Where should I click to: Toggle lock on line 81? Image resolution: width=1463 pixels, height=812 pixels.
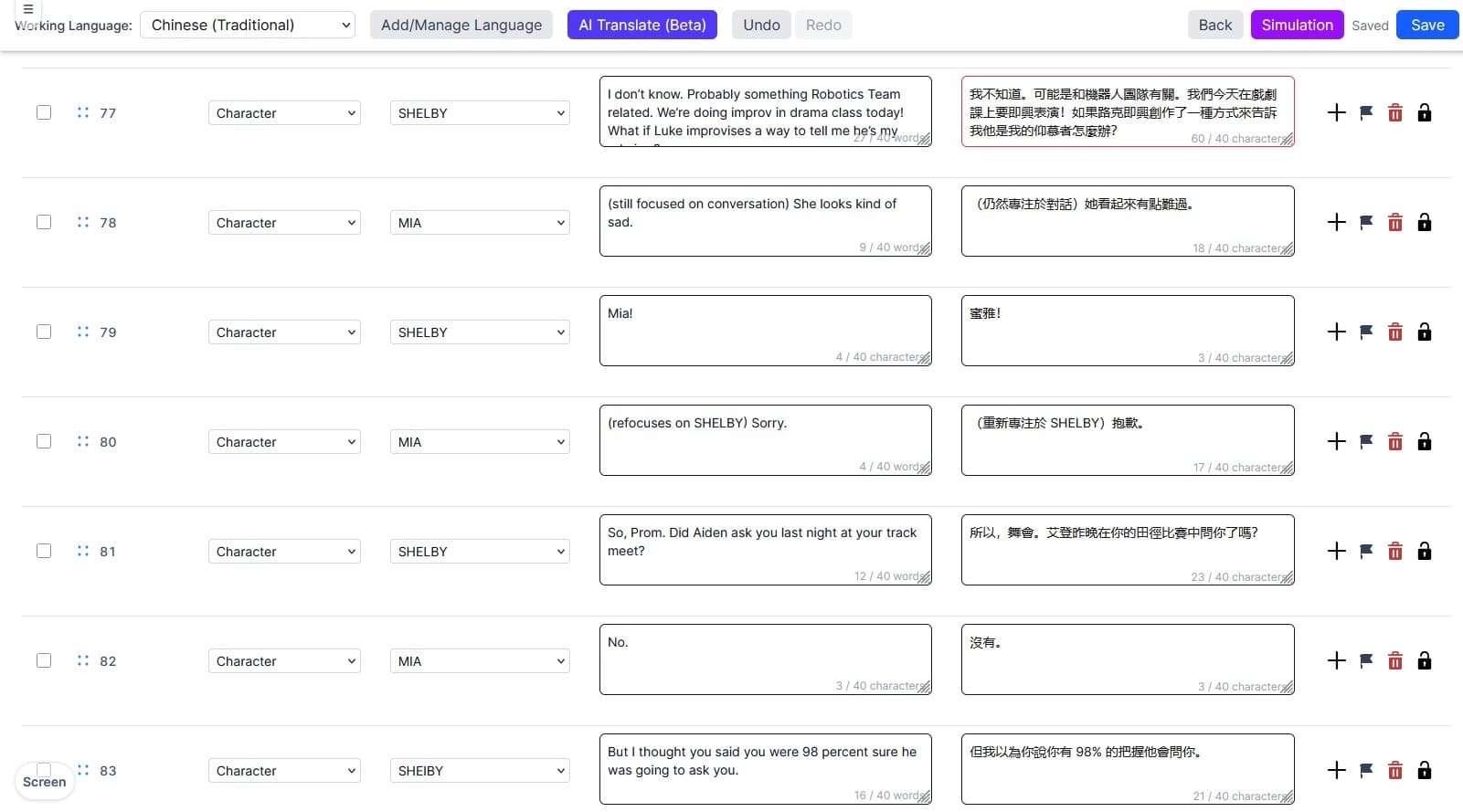pos(1425,551)
